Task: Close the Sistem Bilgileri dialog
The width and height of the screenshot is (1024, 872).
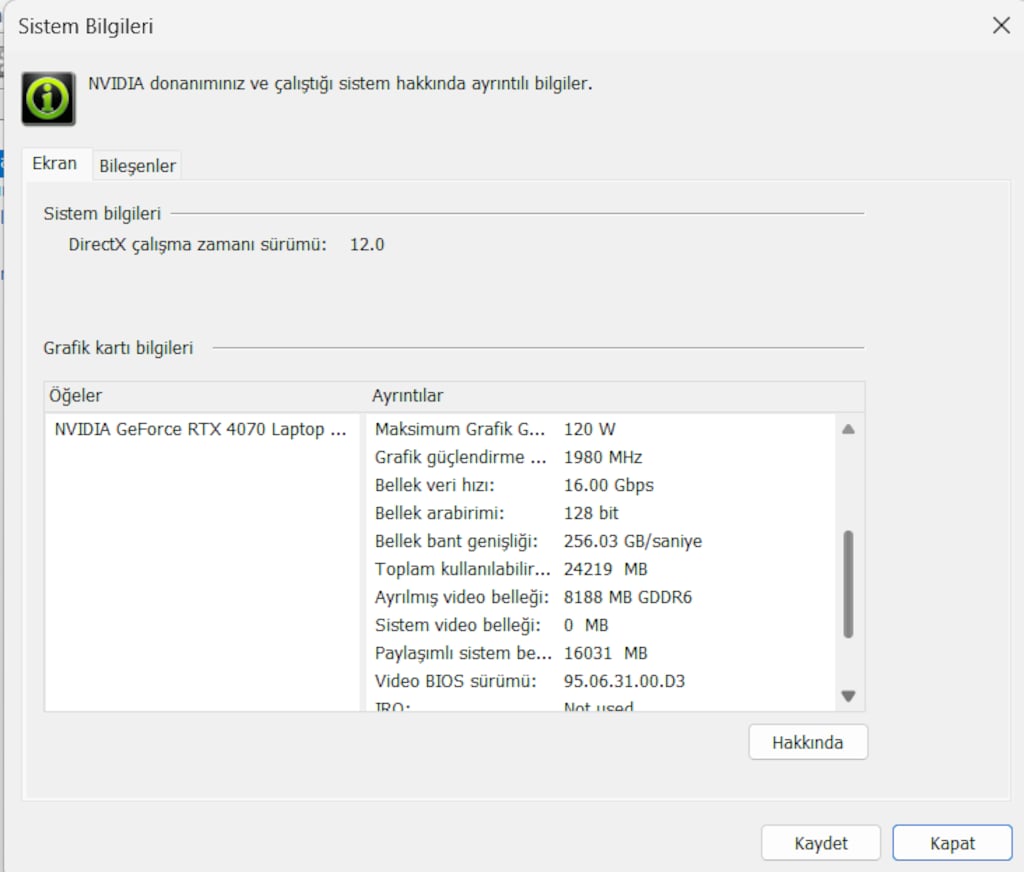Action: 1000,26
